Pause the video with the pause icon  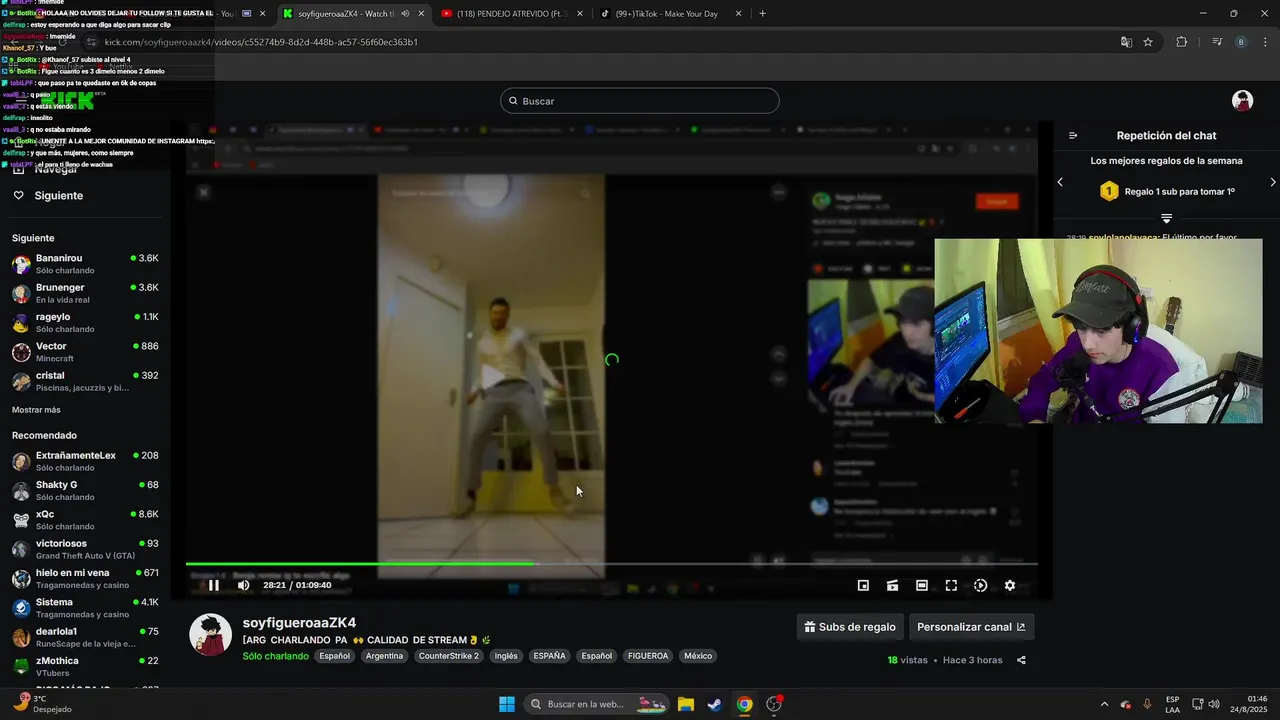click(213, 585)
